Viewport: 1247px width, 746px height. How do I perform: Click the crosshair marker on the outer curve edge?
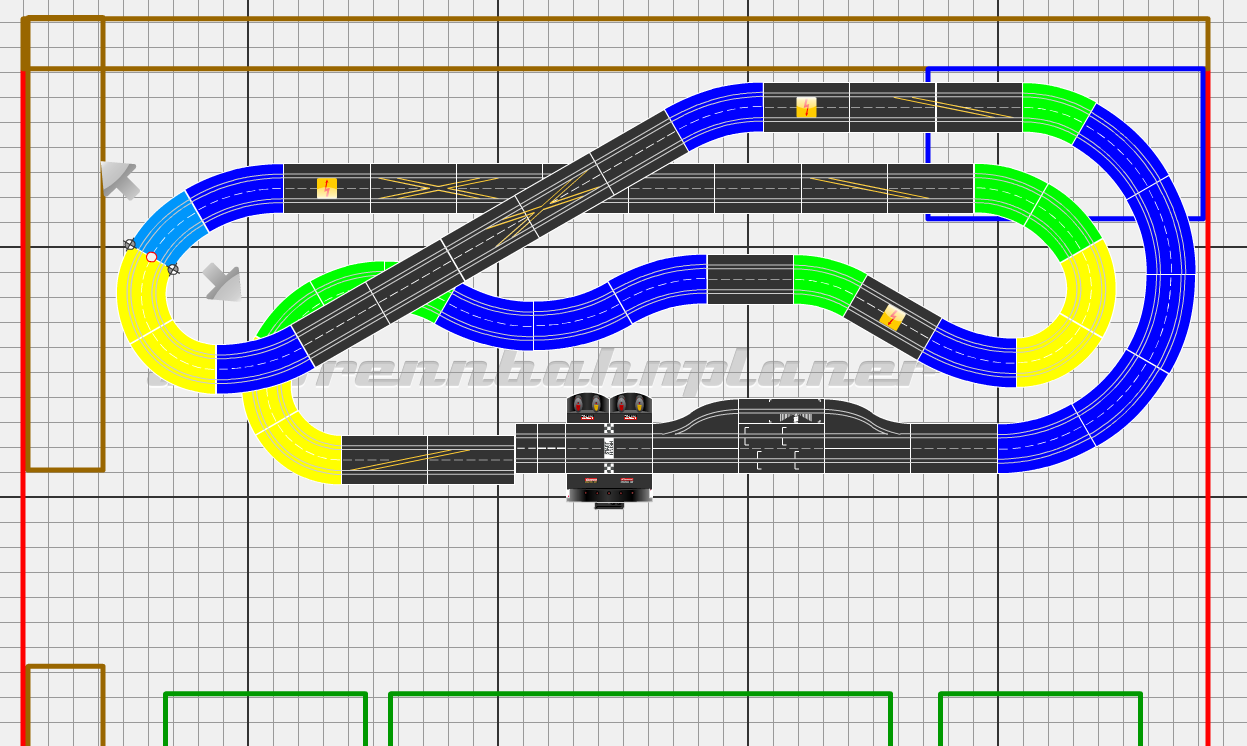tap(129, 244)
